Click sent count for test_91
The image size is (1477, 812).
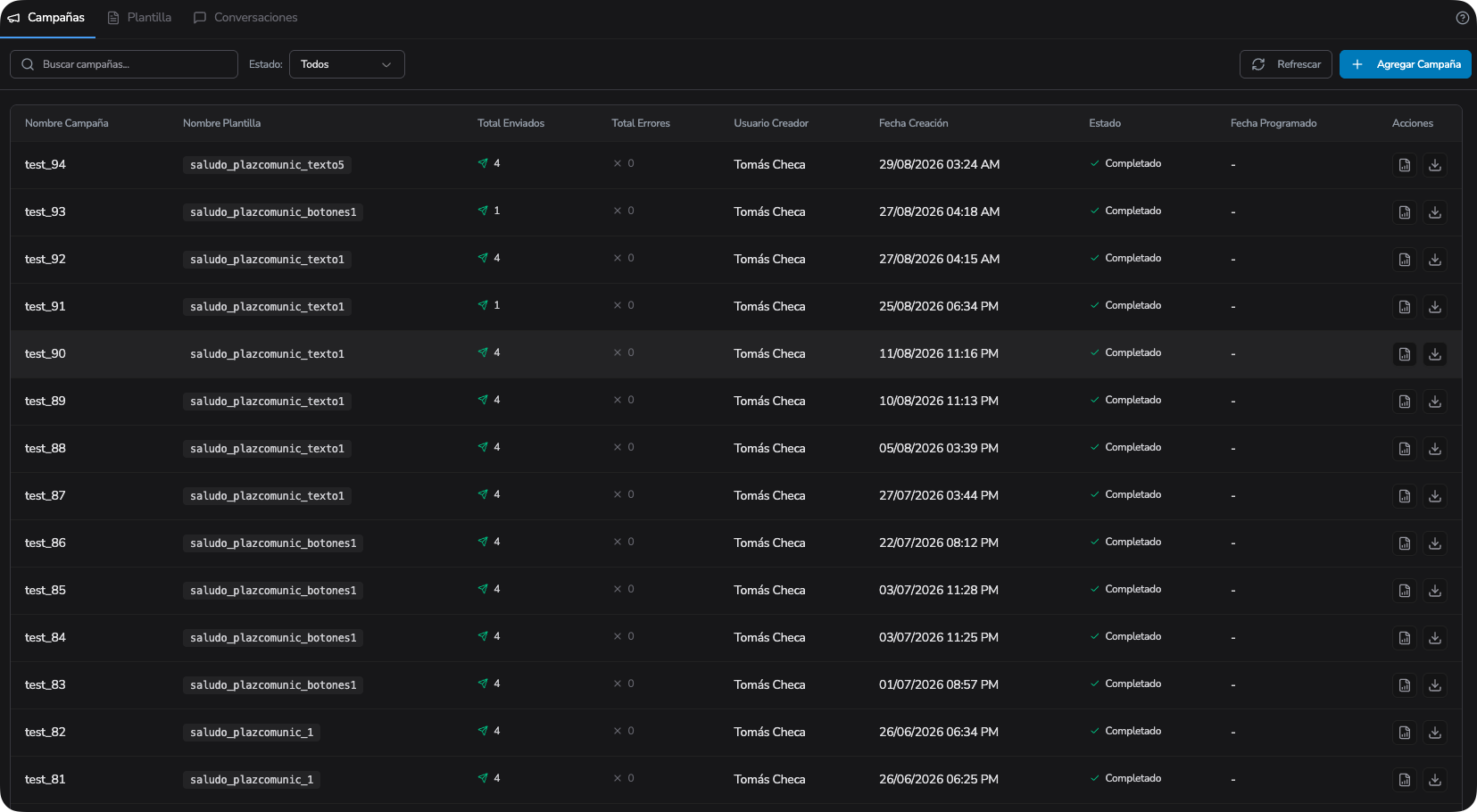click(489, 305)
